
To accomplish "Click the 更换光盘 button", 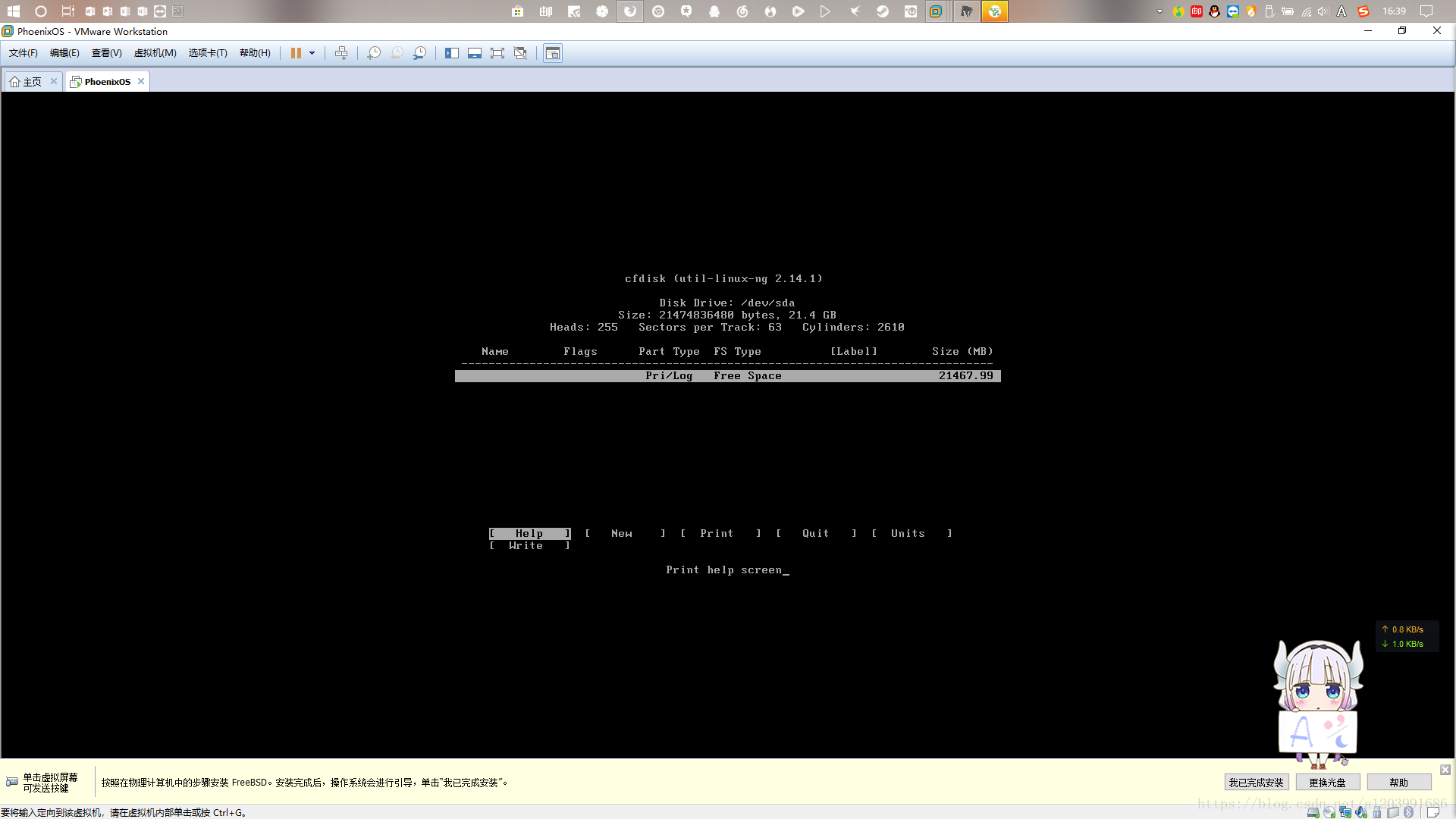I will click(1327, 783).
